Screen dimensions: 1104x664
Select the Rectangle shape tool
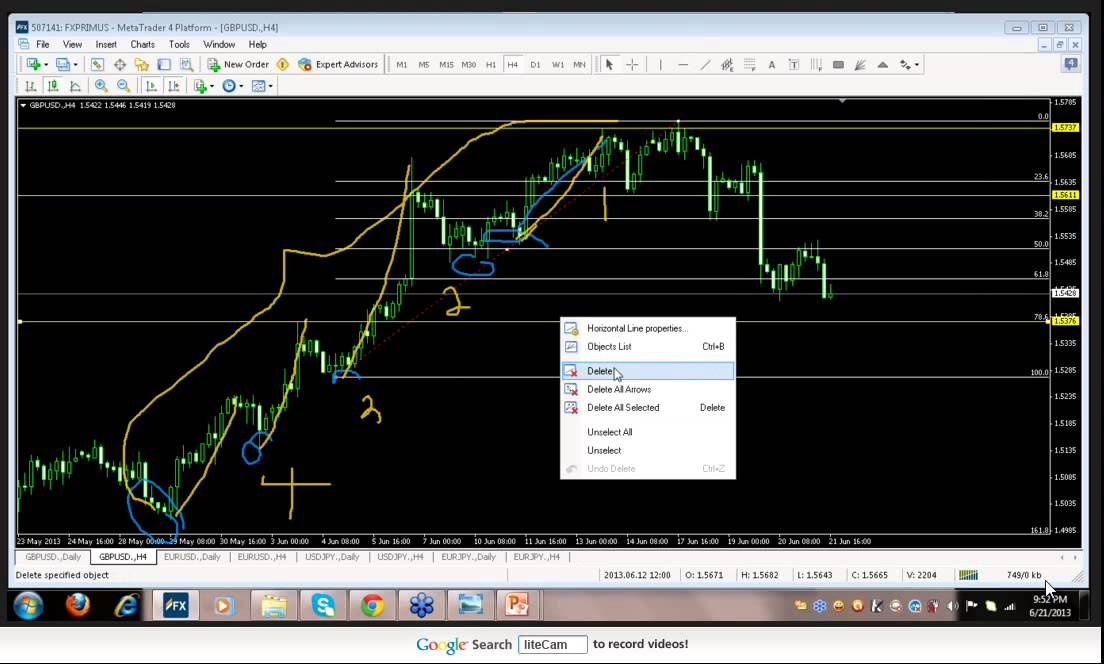[839, 64]
